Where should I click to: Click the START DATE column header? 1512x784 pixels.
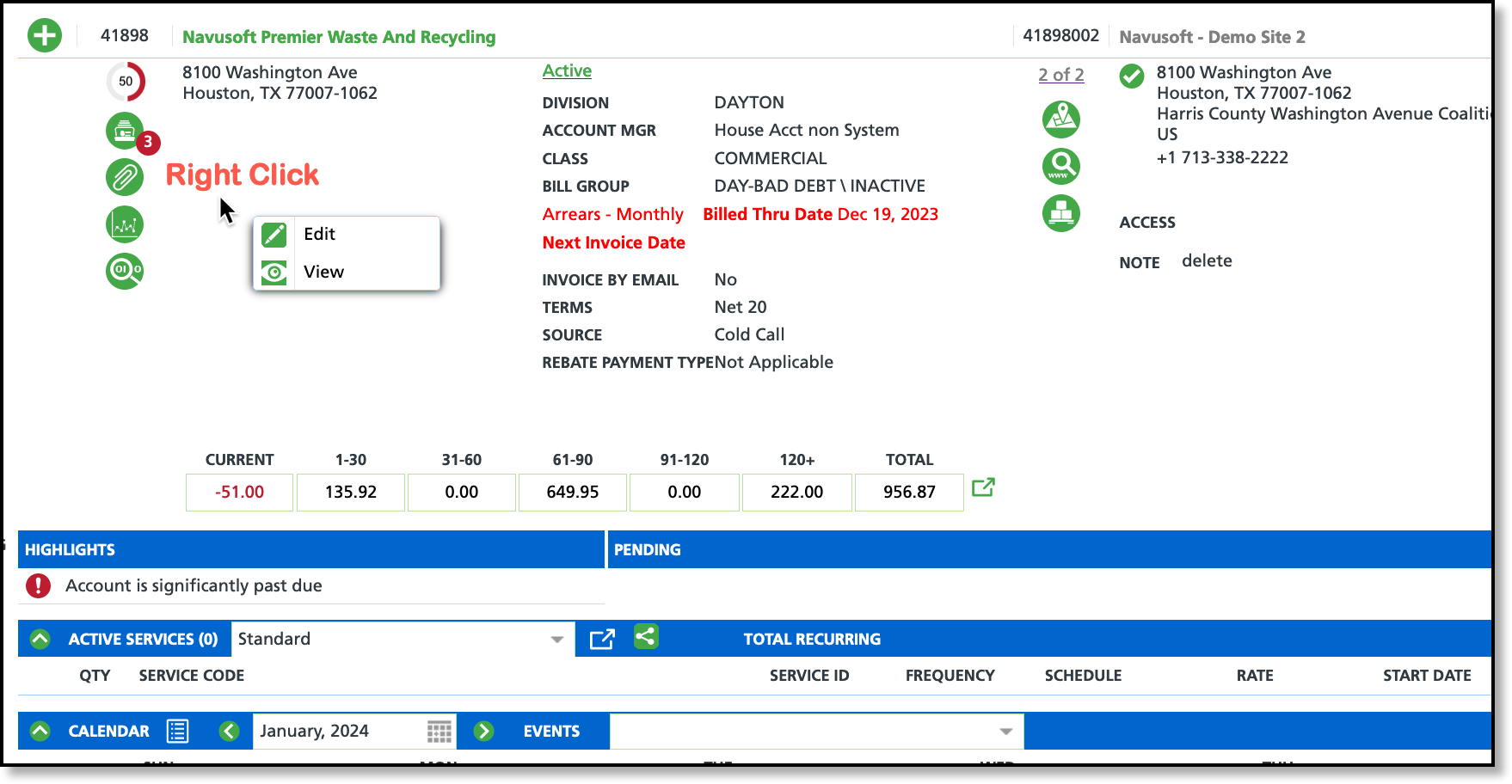click(1427, 676)
